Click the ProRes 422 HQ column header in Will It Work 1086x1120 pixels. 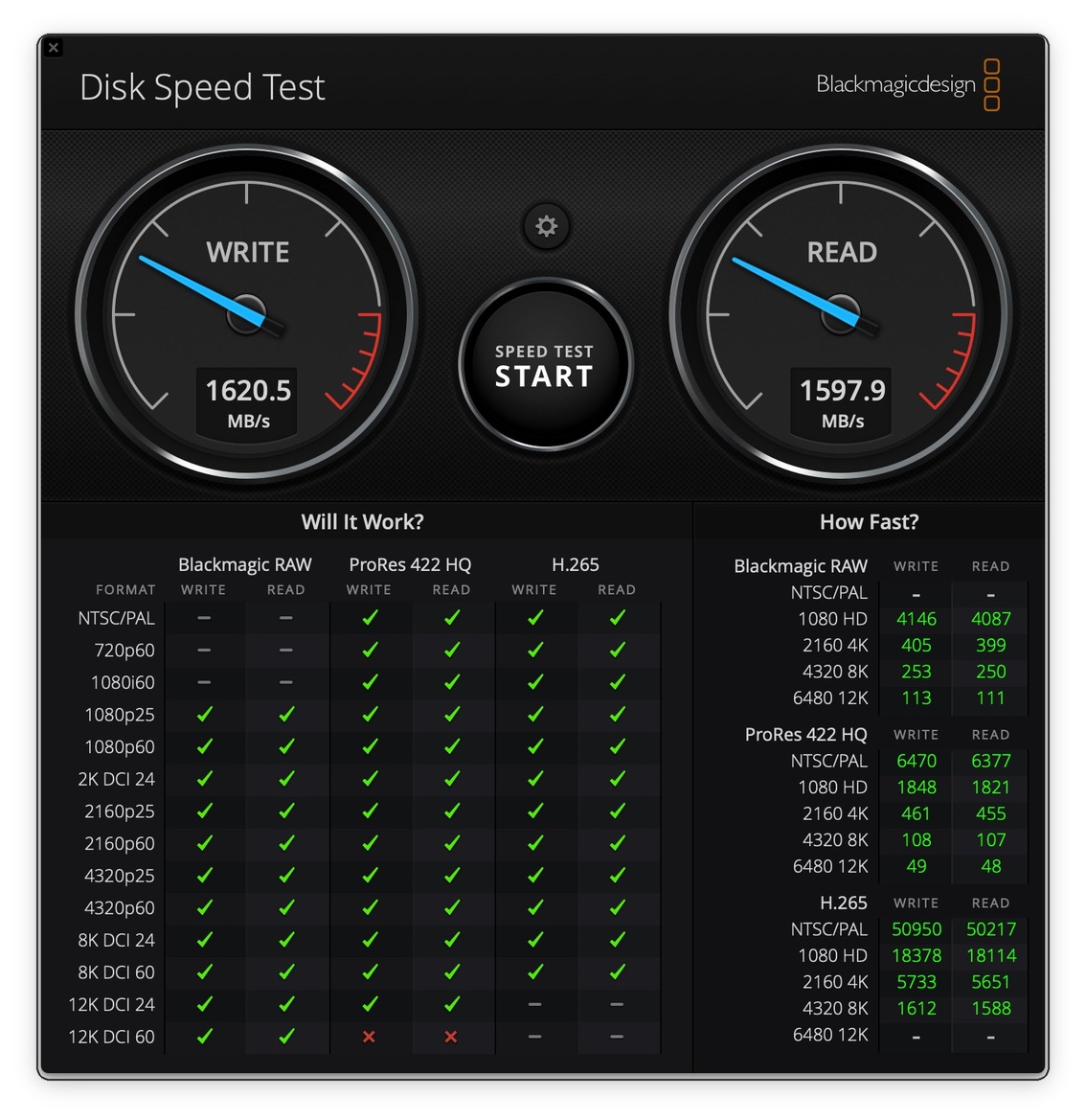[x=410, y=565]
